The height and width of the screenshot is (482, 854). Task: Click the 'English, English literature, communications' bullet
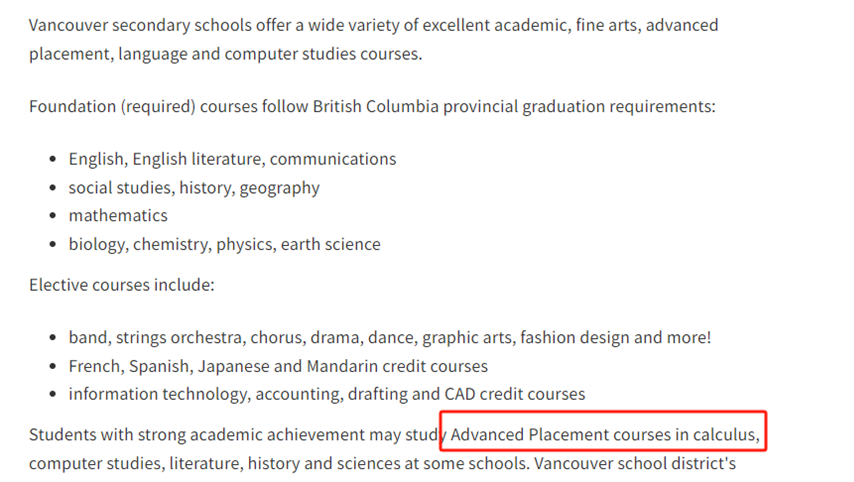tap(232, 159)
